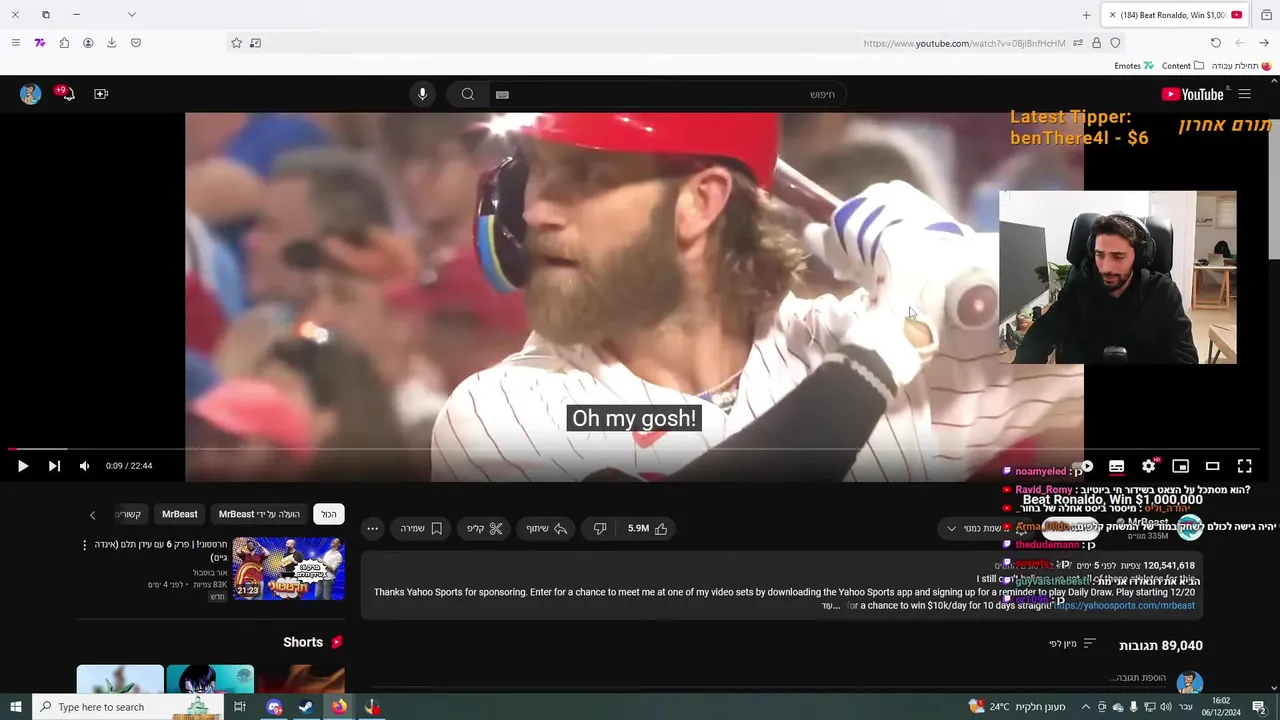Open the browser extensions puzzle icon
This screenshot has height=720, width=1280.
[x=64, y=43]
